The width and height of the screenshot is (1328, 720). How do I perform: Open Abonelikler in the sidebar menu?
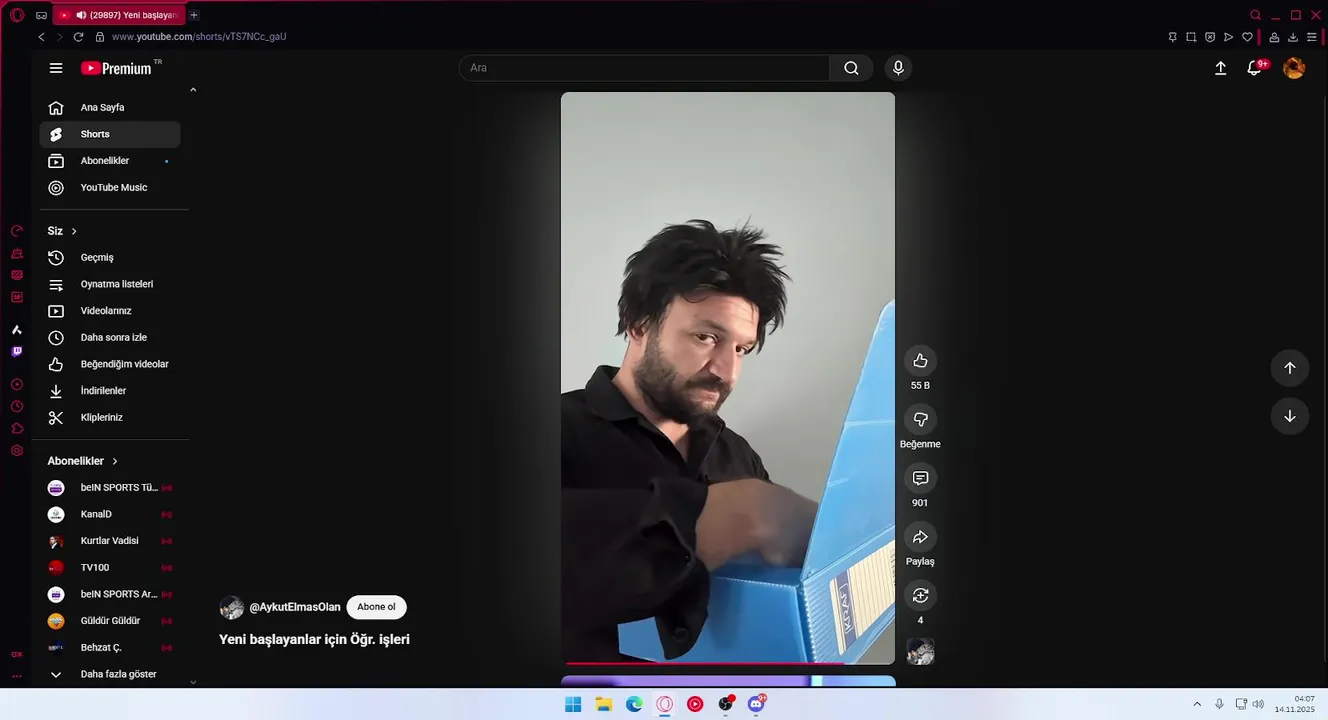[110, 161]
